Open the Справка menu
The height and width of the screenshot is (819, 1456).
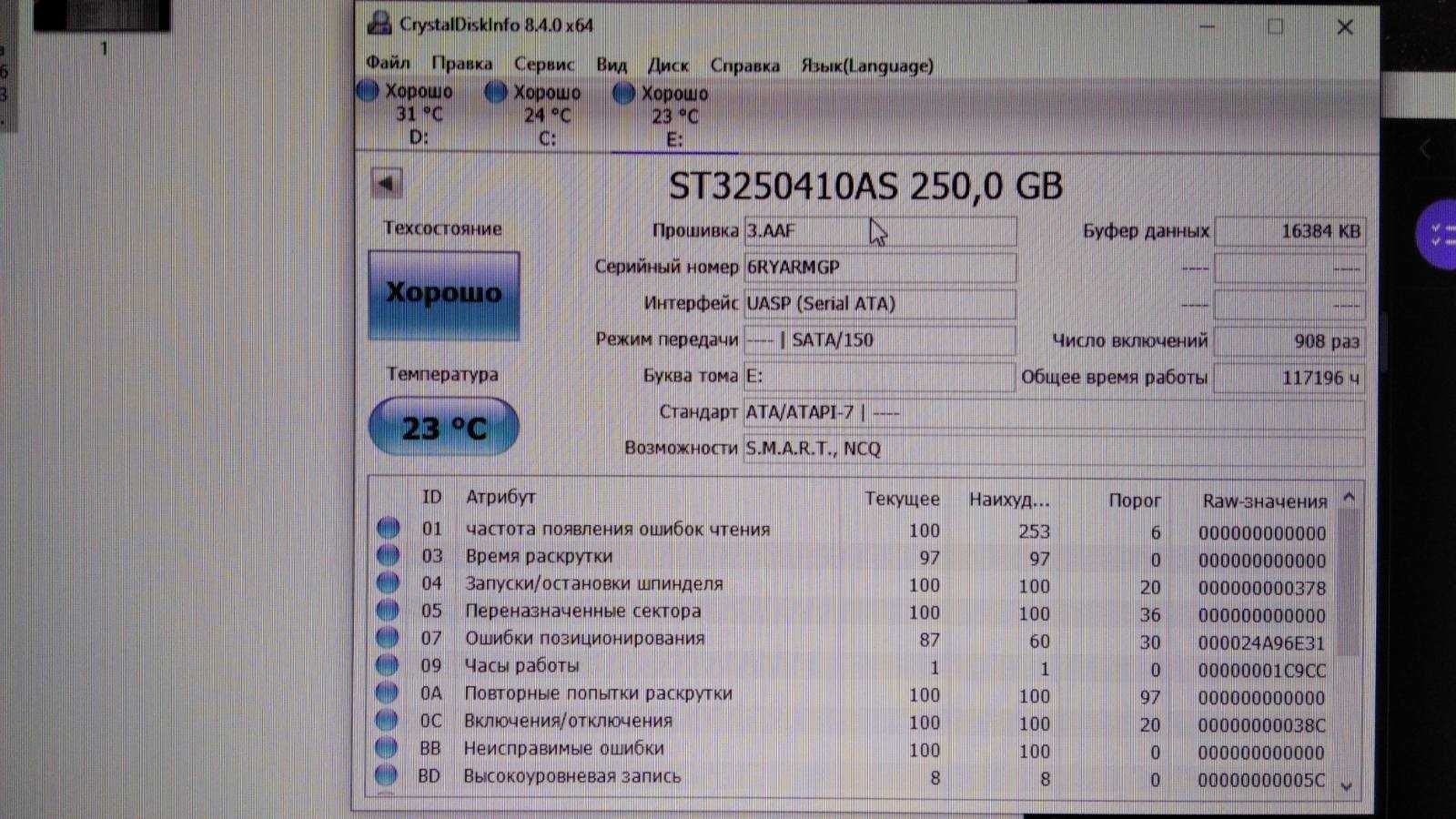coord(744,66)
